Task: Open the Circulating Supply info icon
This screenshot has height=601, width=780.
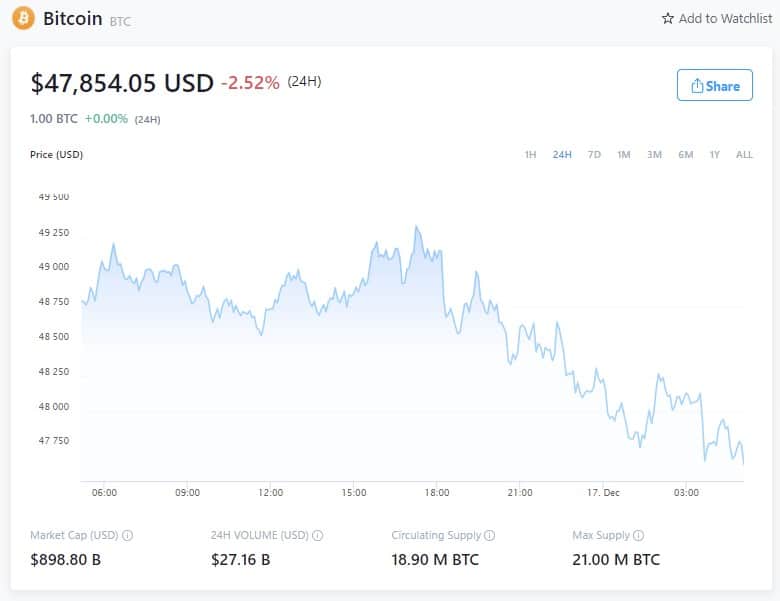Action: pyautogui.click(x=489, y=535)
